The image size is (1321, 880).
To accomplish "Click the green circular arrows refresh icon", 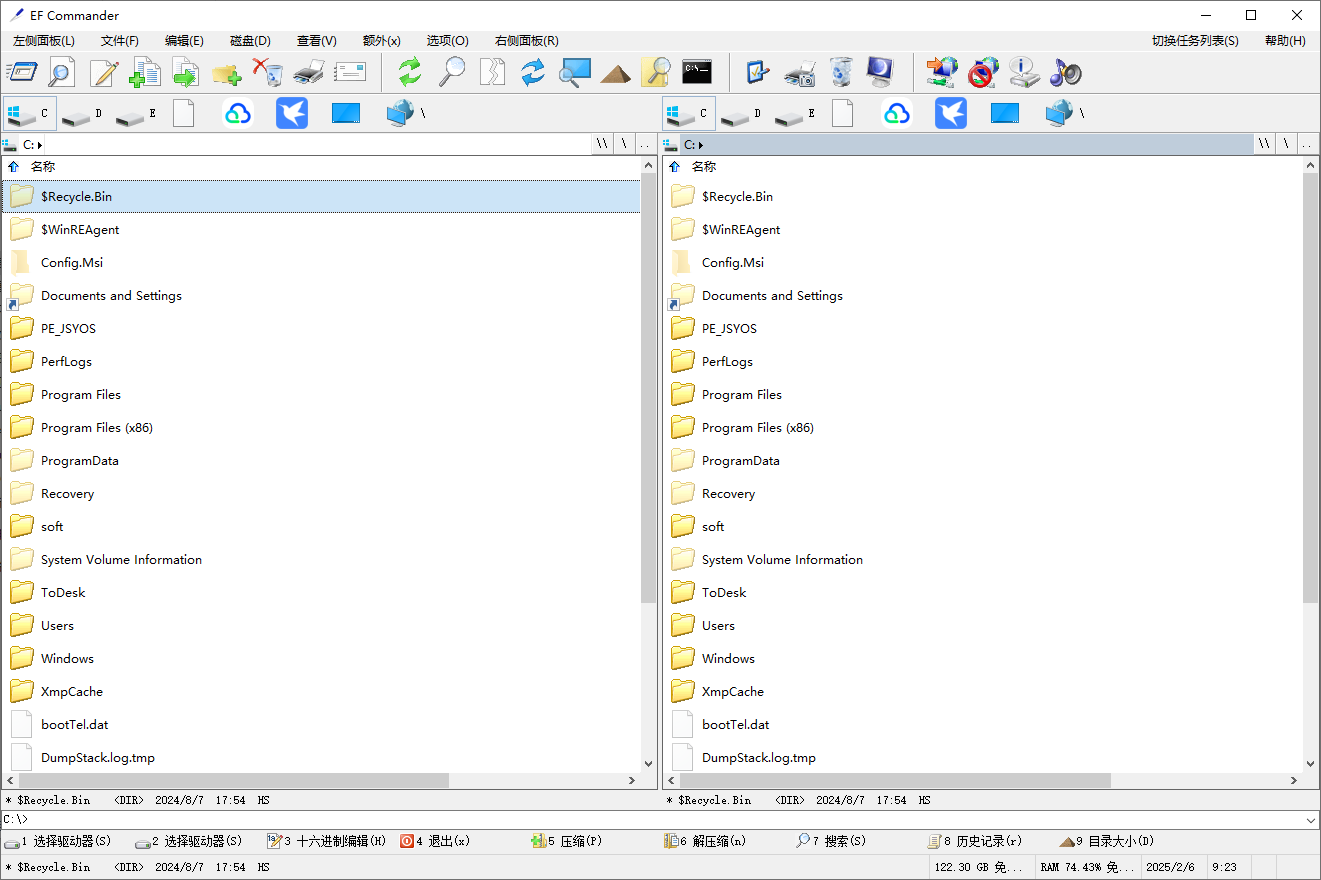I will click(410, 72).
